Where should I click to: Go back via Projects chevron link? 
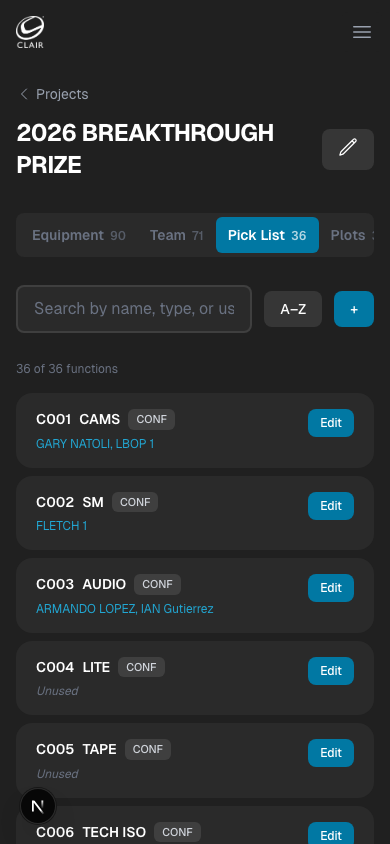point(54,94)
